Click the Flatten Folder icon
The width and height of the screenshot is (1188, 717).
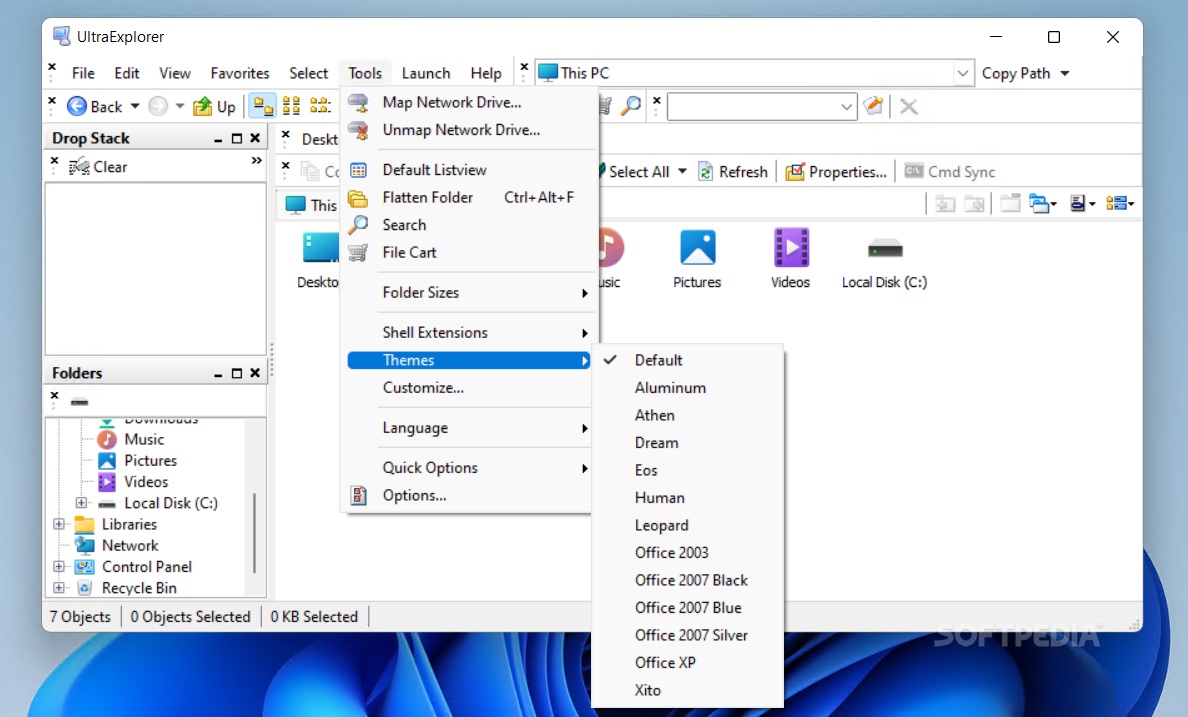(x=358, y=198)
